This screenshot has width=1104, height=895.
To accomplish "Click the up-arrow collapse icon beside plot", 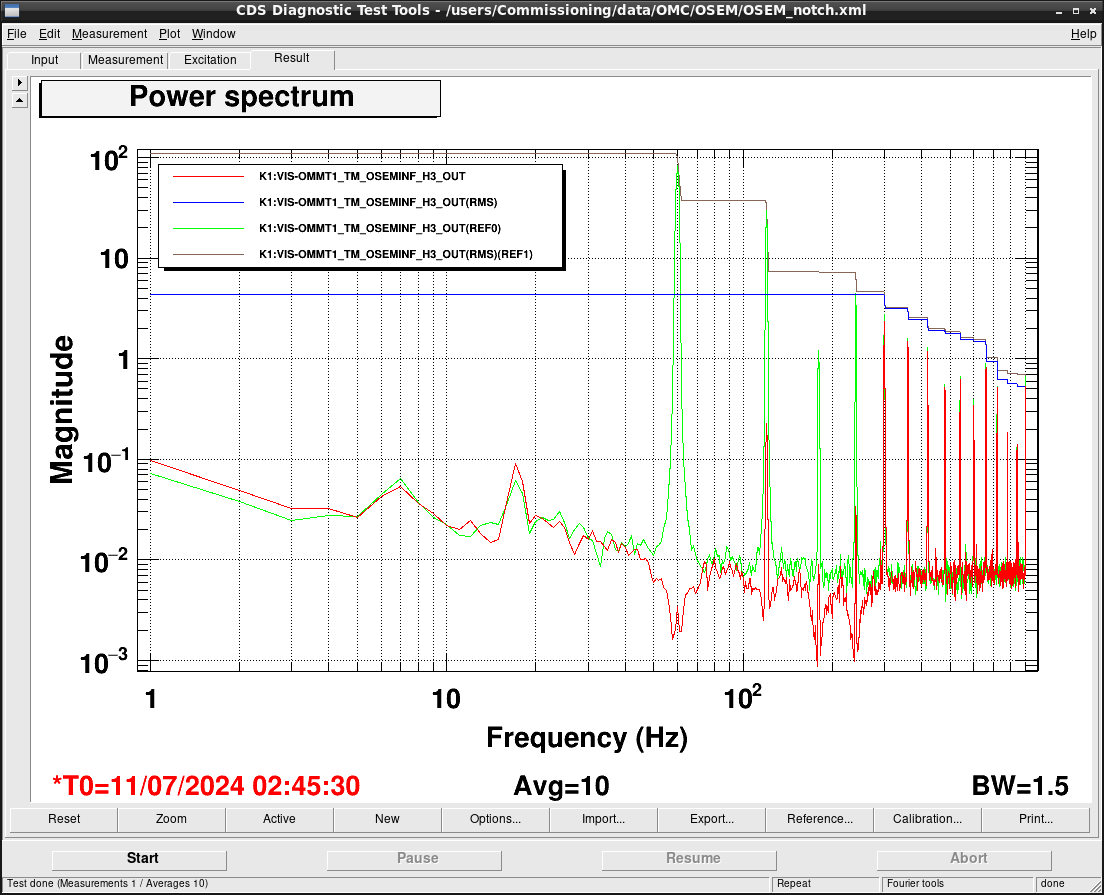I will 20,101.
